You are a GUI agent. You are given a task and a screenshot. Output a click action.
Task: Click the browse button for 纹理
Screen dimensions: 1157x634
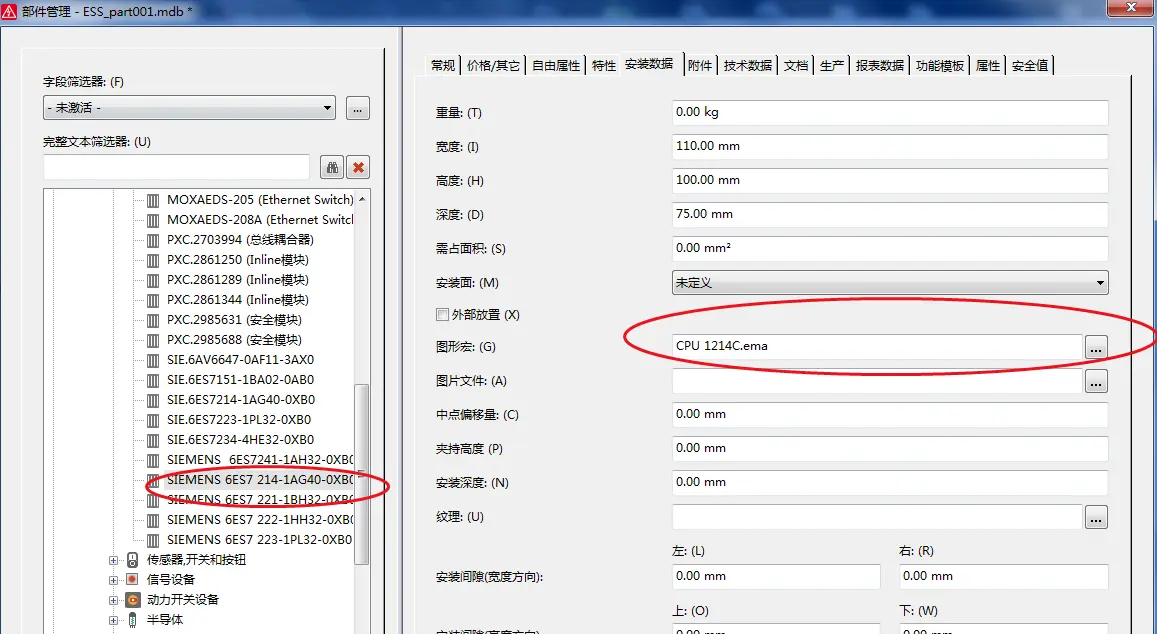click(1096, 517)
